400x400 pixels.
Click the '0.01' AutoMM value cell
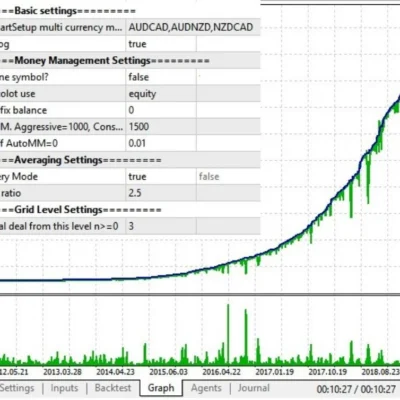coord(137,143)
